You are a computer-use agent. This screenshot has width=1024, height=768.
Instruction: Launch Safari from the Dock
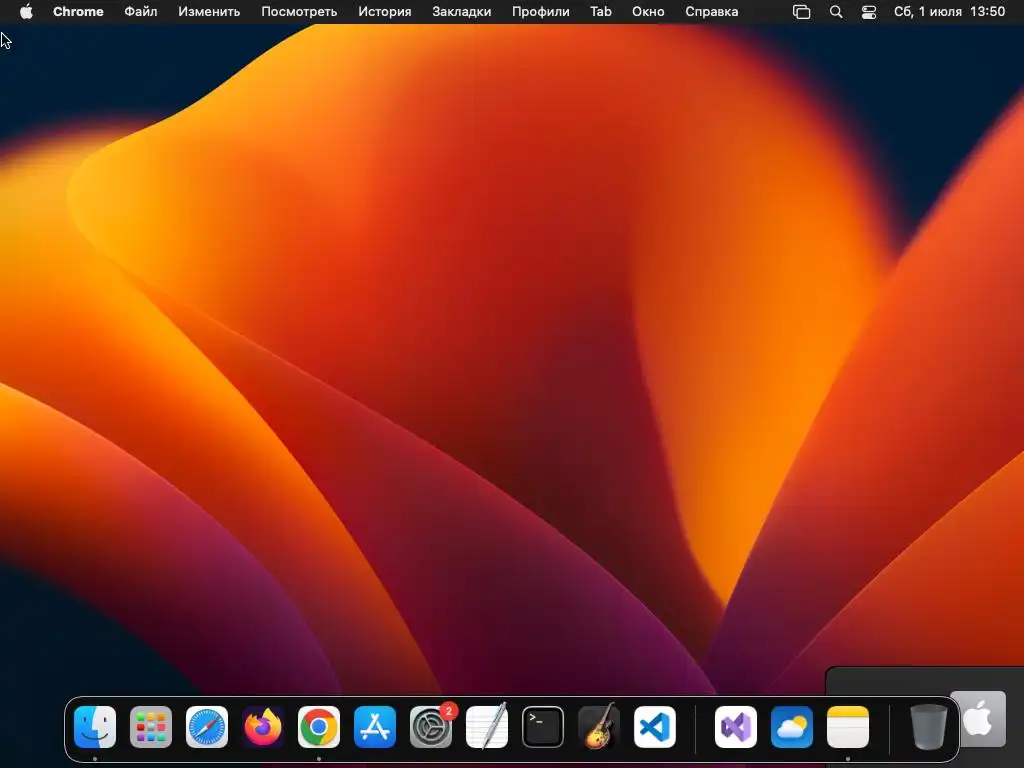[x=207, y=726]
